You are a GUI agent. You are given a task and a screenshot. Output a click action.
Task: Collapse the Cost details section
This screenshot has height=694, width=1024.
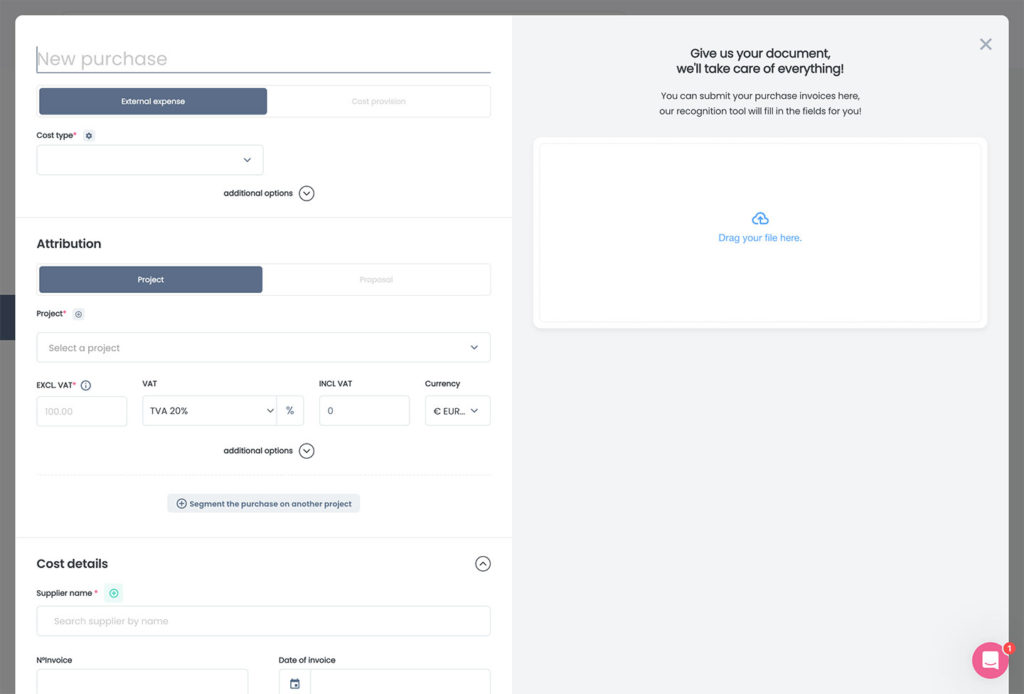(483, 563)
